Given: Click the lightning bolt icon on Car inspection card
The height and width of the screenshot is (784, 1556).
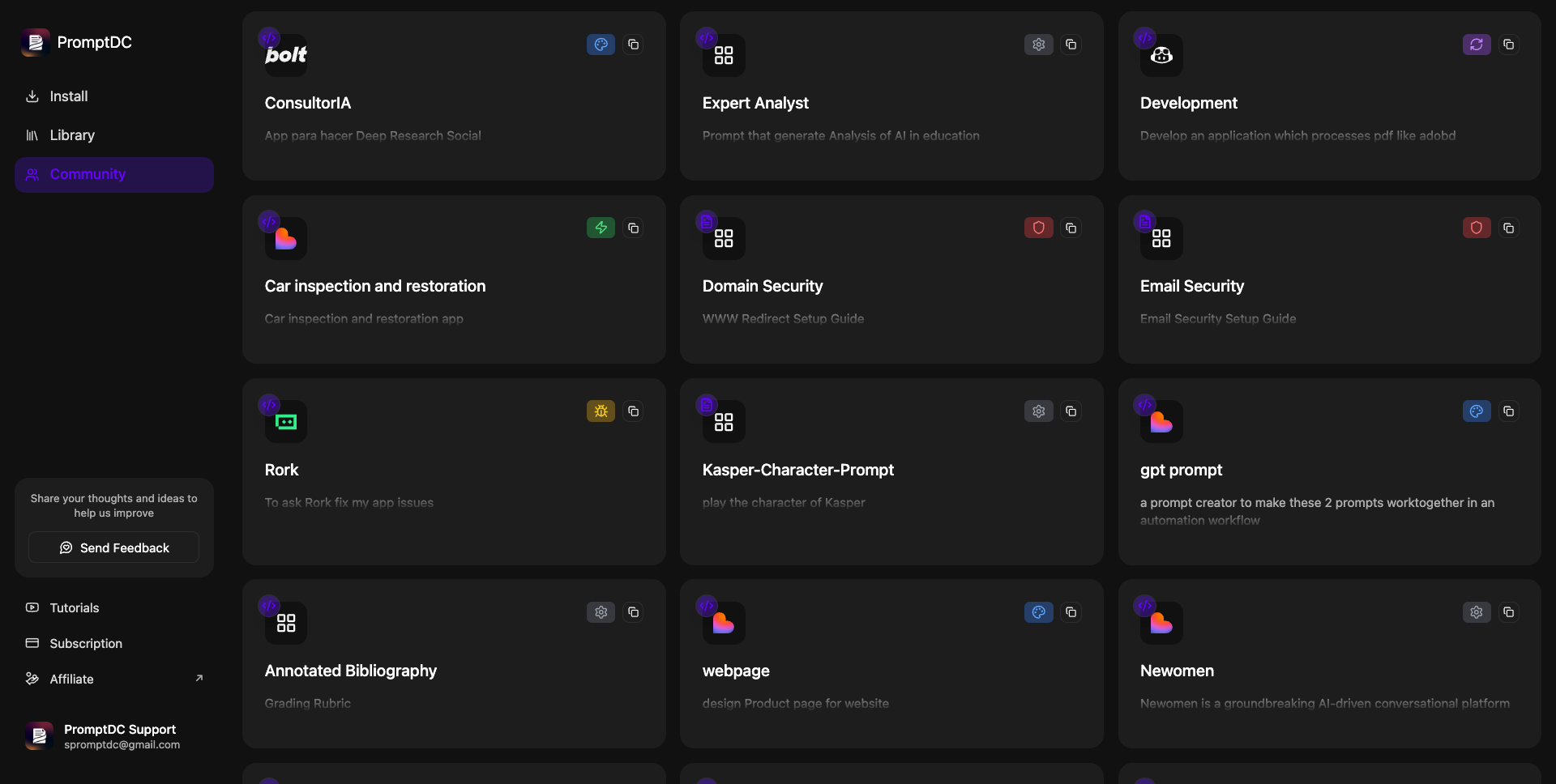Looking at the screenshot, I should pyautogui.click(x=601, y=228).
